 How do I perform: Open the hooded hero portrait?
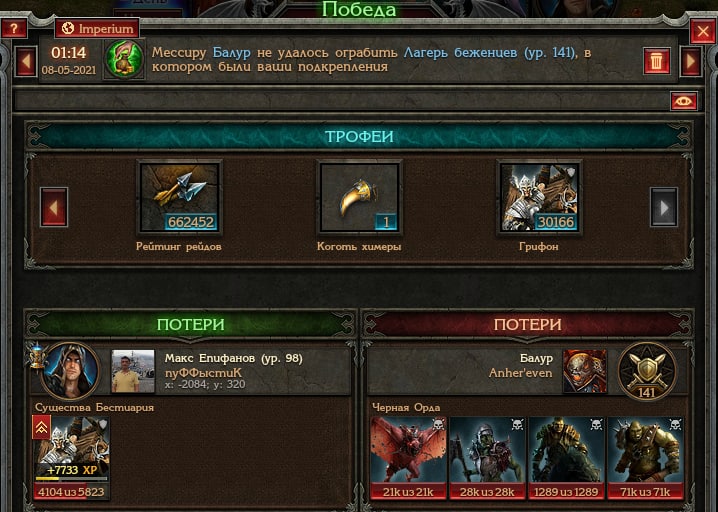coord(71,370)
